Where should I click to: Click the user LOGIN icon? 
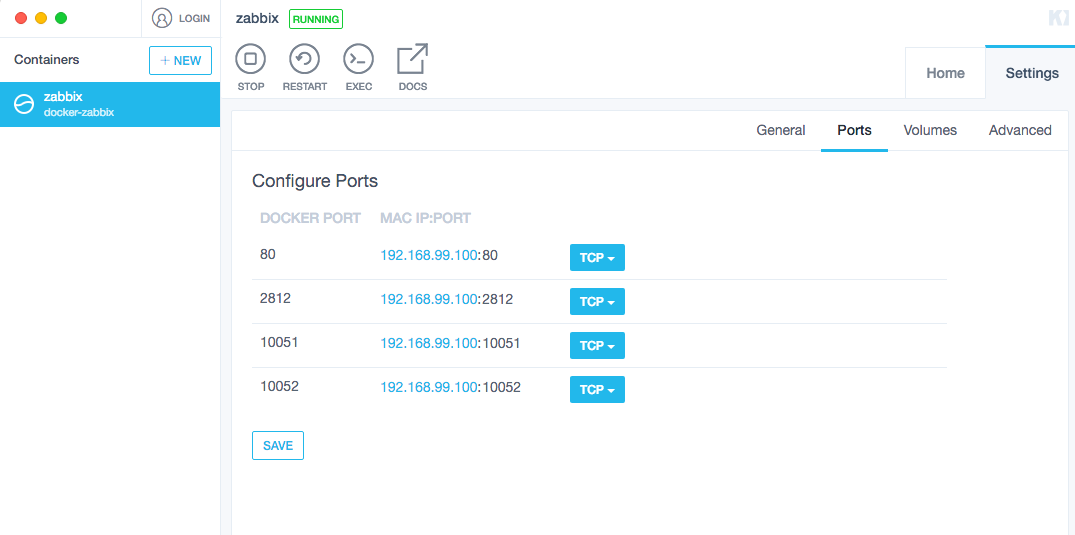tap(162, 18)
